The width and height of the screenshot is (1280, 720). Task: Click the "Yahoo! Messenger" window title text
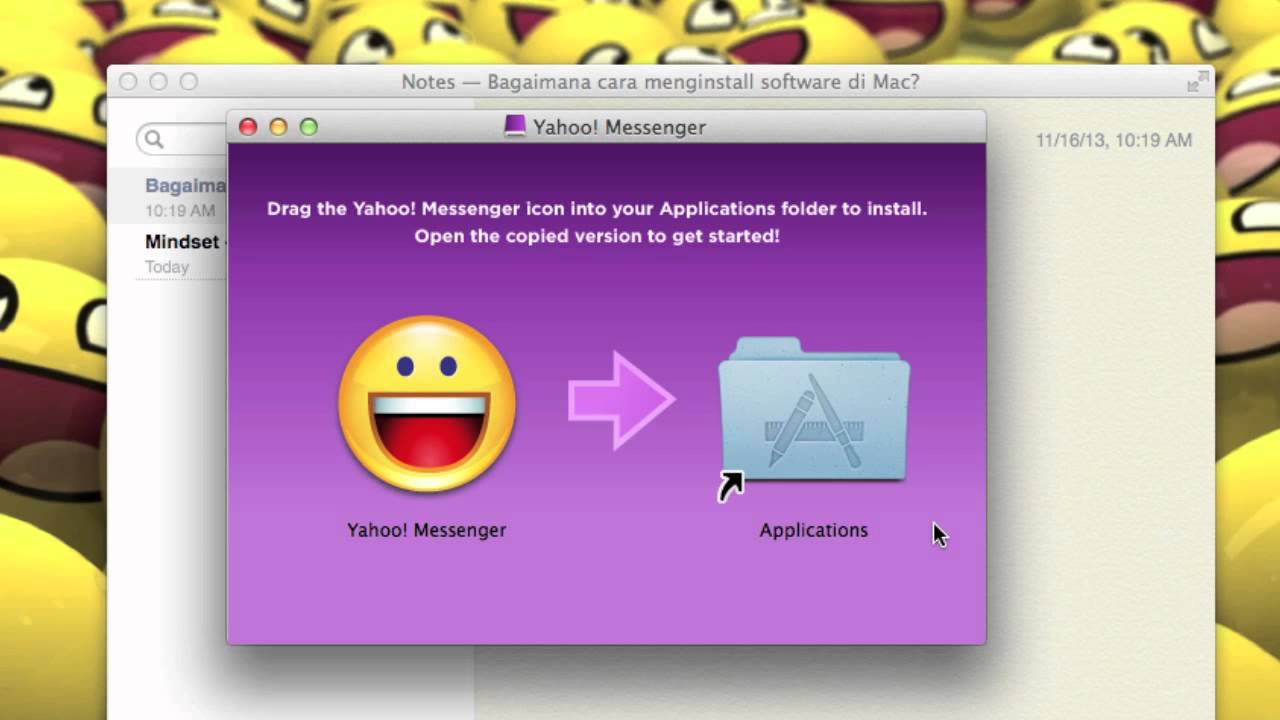tap(619, 127)
